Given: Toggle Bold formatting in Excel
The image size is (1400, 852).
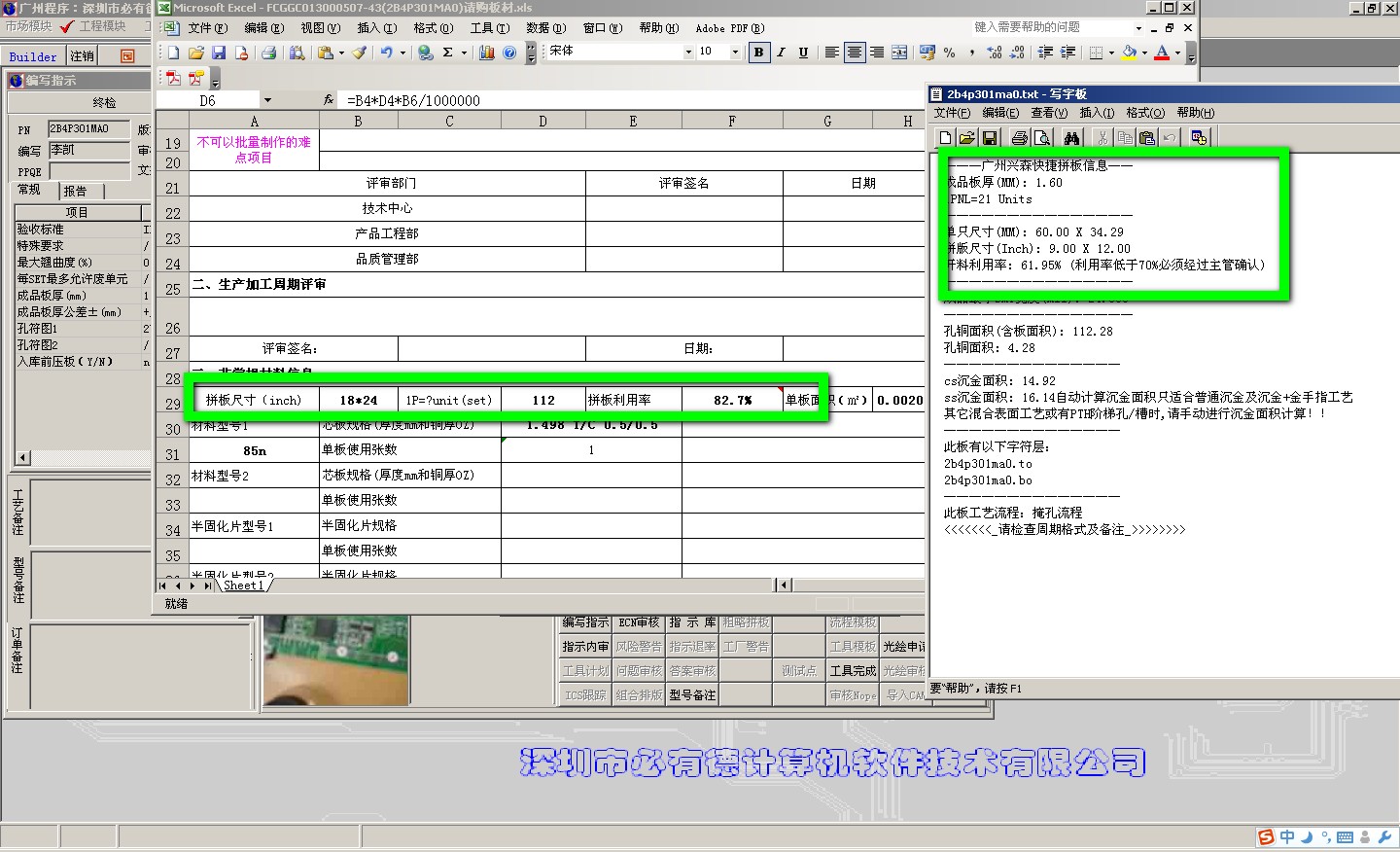Looking at the screenshot, I should pos(758,53).
